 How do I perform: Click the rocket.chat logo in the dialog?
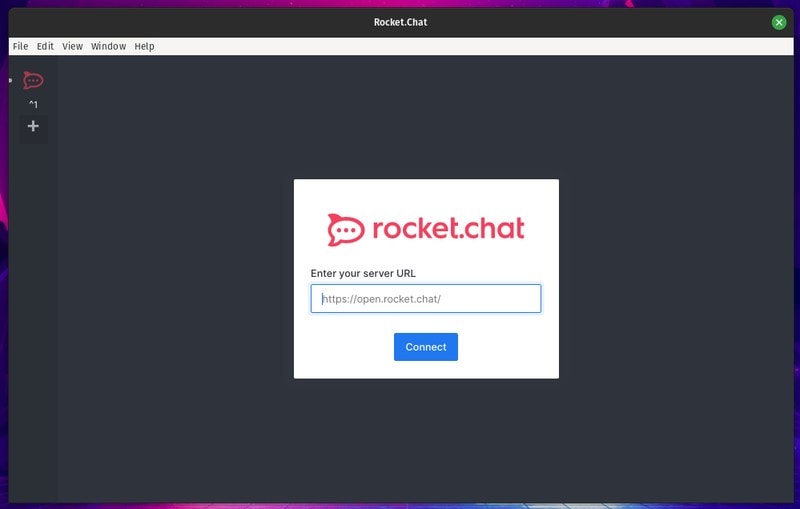coord(426,229)
